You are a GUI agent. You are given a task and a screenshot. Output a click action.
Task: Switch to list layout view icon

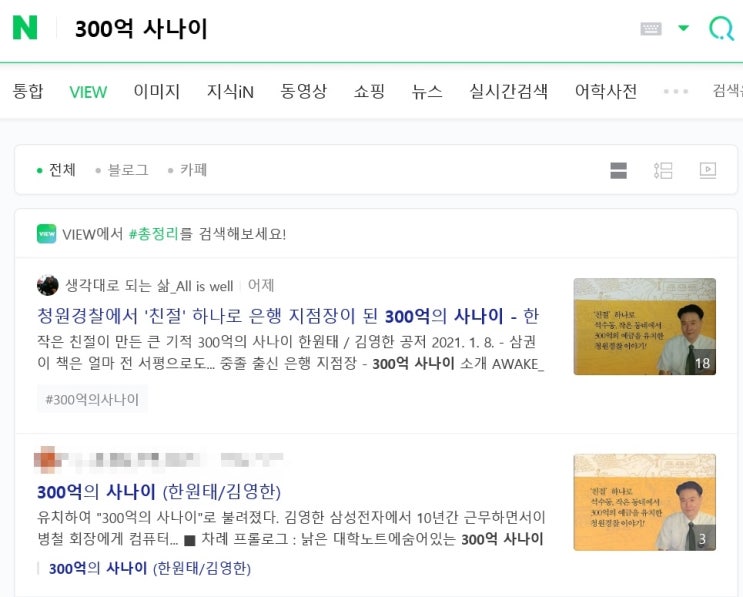[663, 170]
